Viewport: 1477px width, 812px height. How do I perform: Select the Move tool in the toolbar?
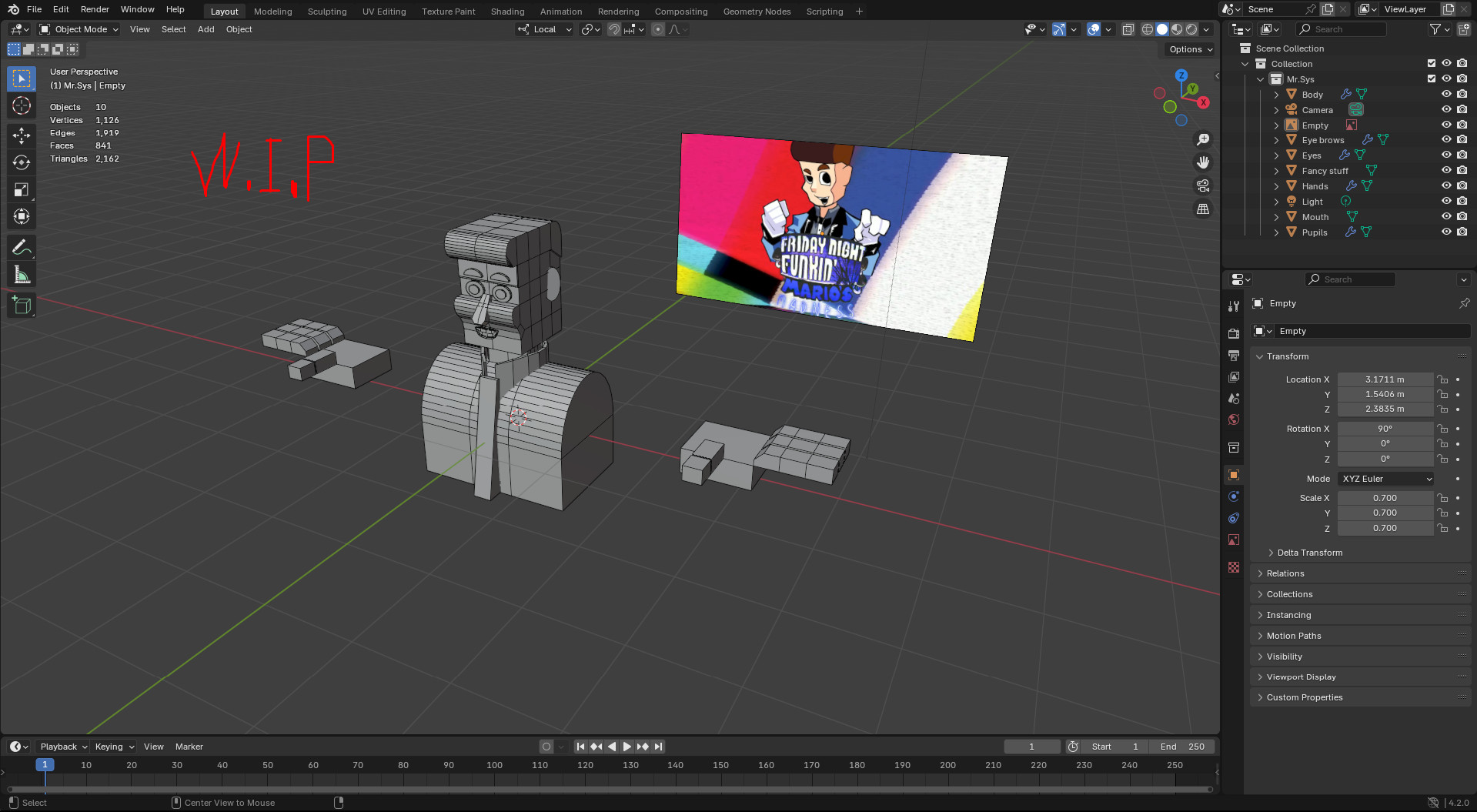click(x=22, y=135)
